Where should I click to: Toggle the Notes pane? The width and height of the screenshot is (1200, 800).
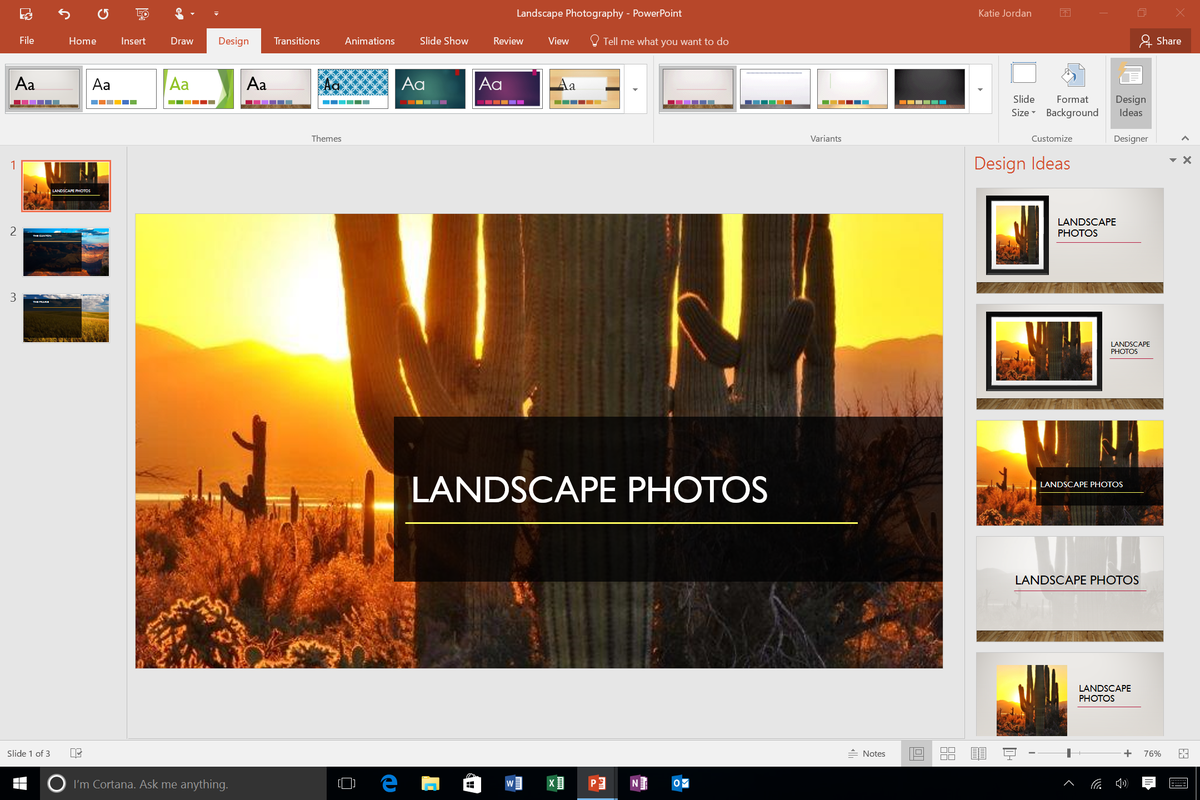(x=867, y=753)
